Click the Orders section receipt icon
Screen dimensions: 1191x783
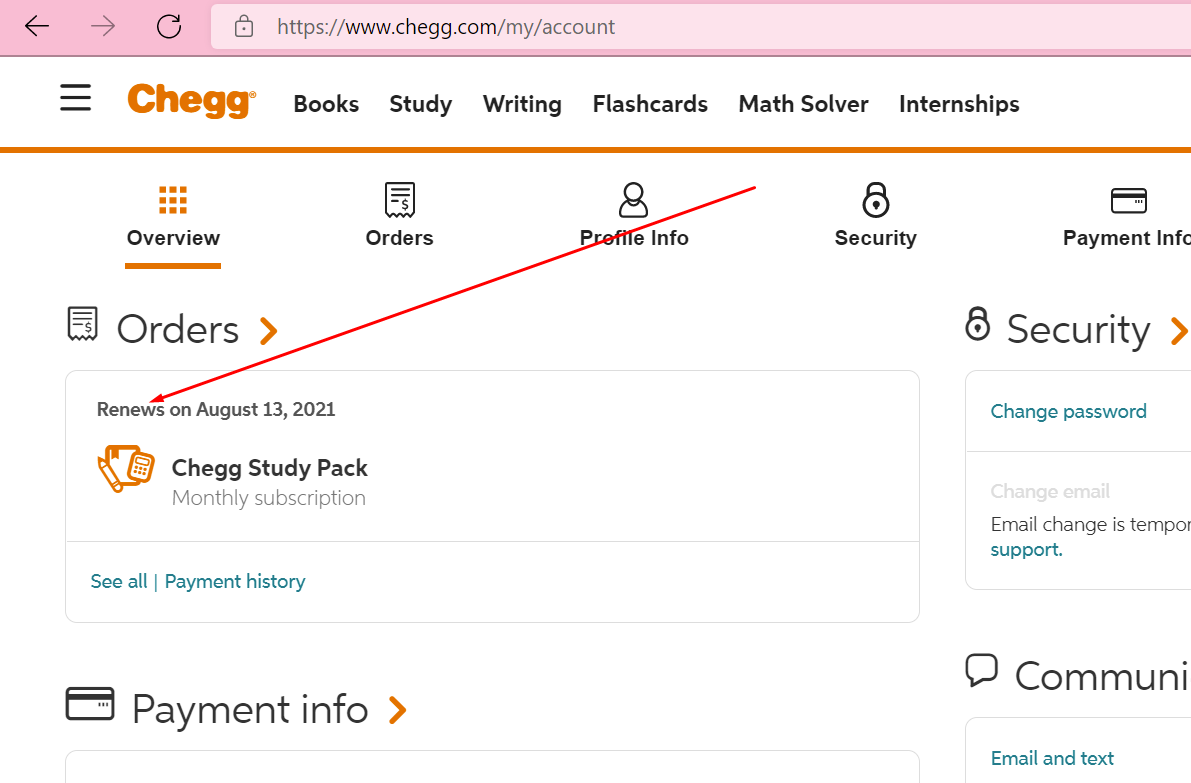pos(83,324)
